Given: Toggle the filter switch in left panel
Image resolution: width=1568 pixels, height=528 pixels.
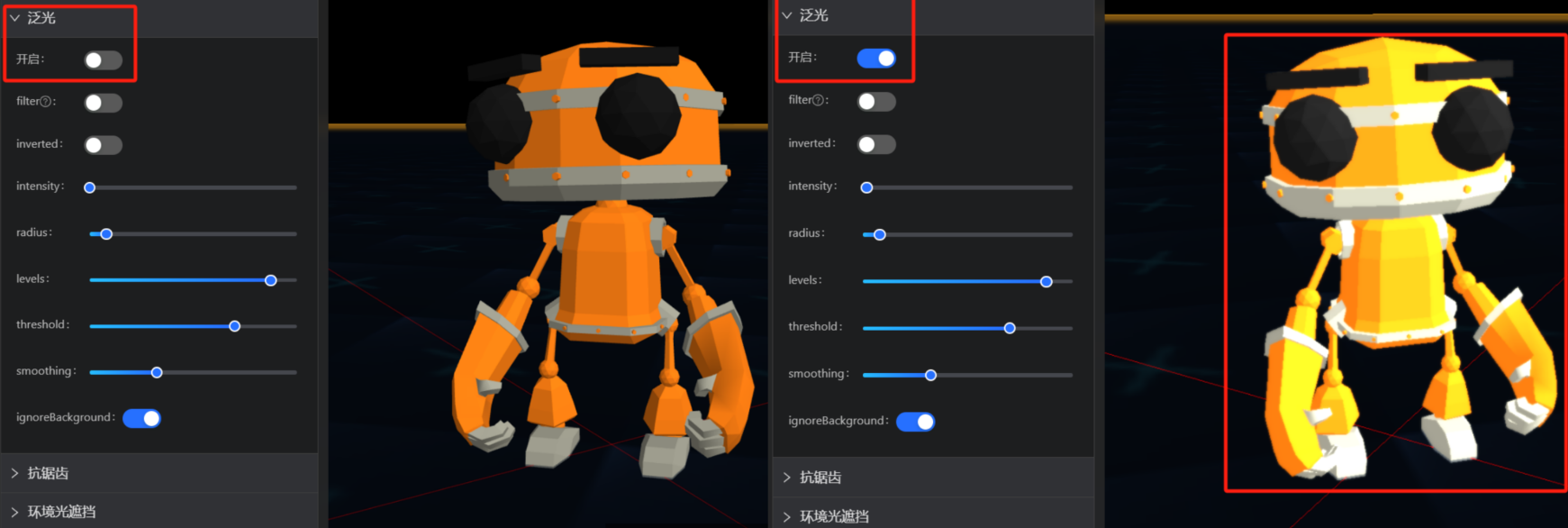Looking at the screenshot, I should [103, 103].
